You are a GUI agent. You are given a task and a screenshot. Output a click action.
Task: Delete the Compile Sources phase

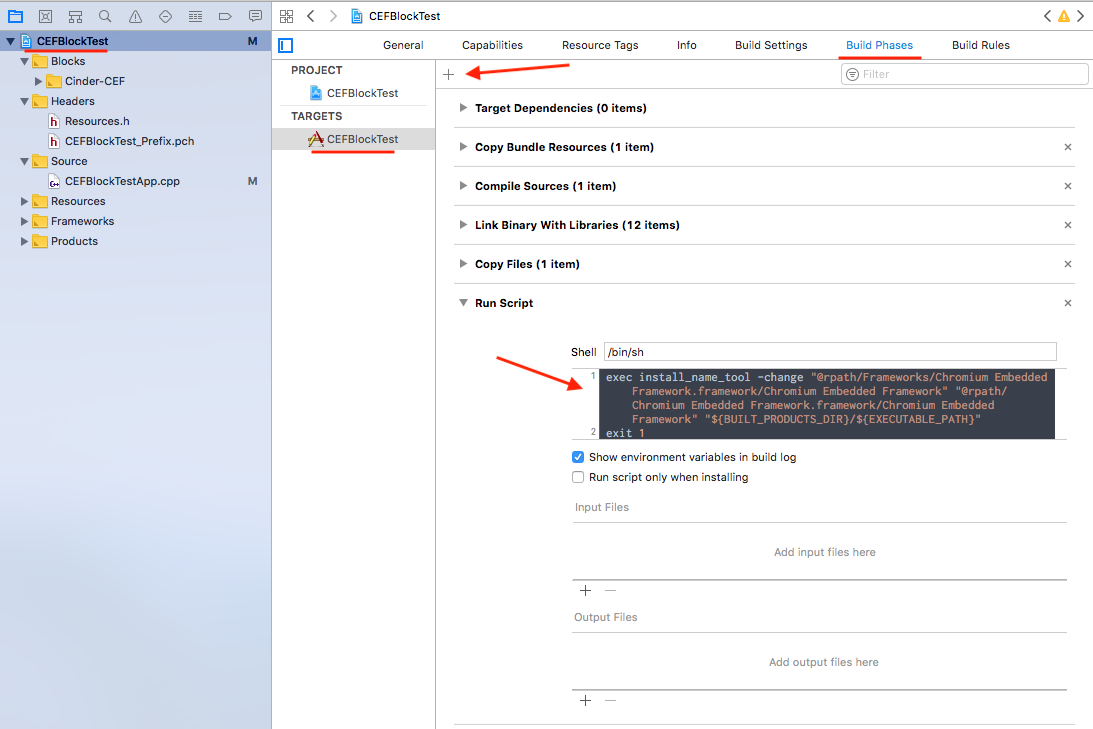[1067, 186]
